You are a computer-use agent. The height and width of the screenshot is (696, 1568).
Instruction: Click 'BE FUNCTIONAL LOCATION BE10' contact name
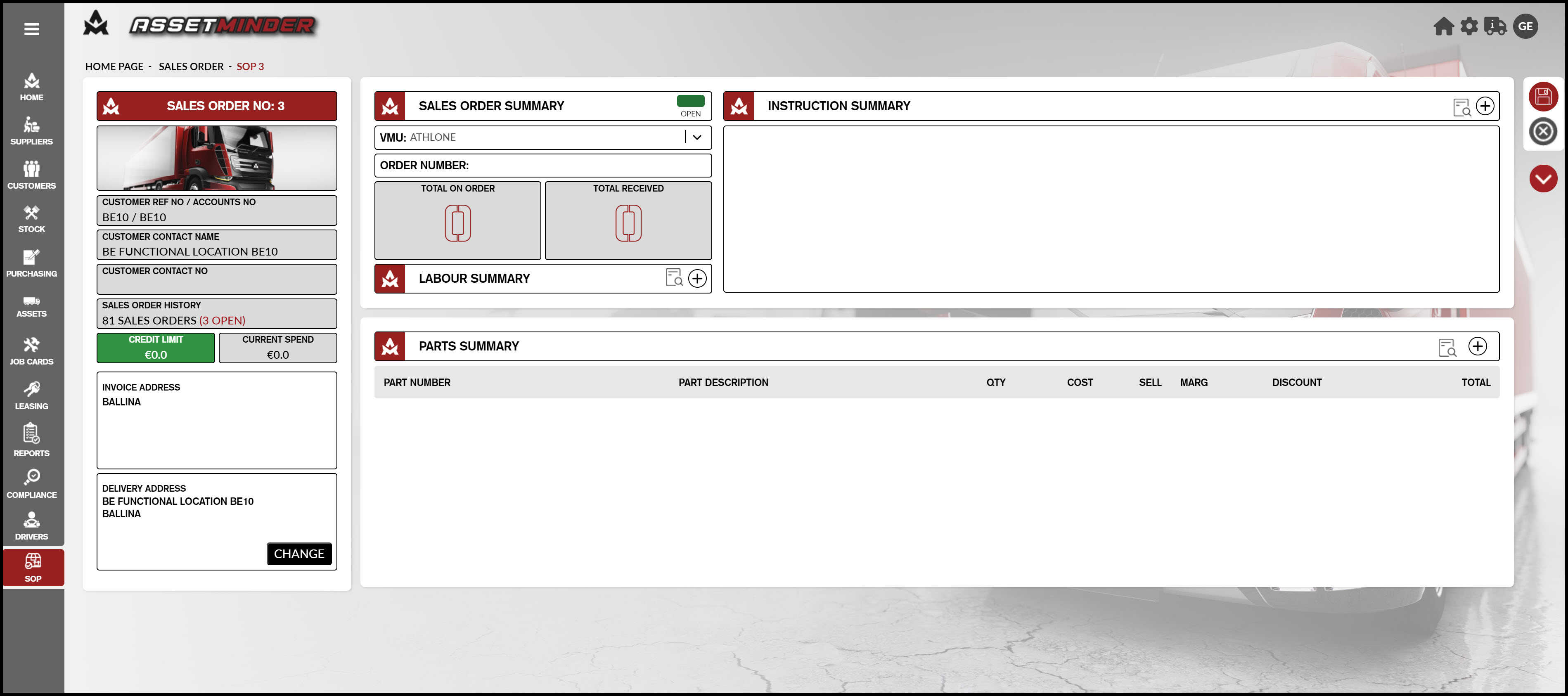(190, 251)
